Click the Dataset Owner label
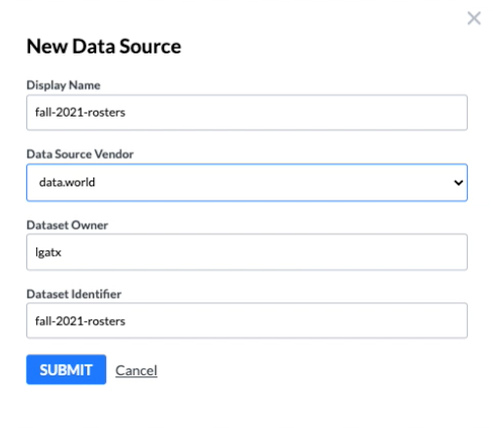493x428 pixels. tap(67, 225)
